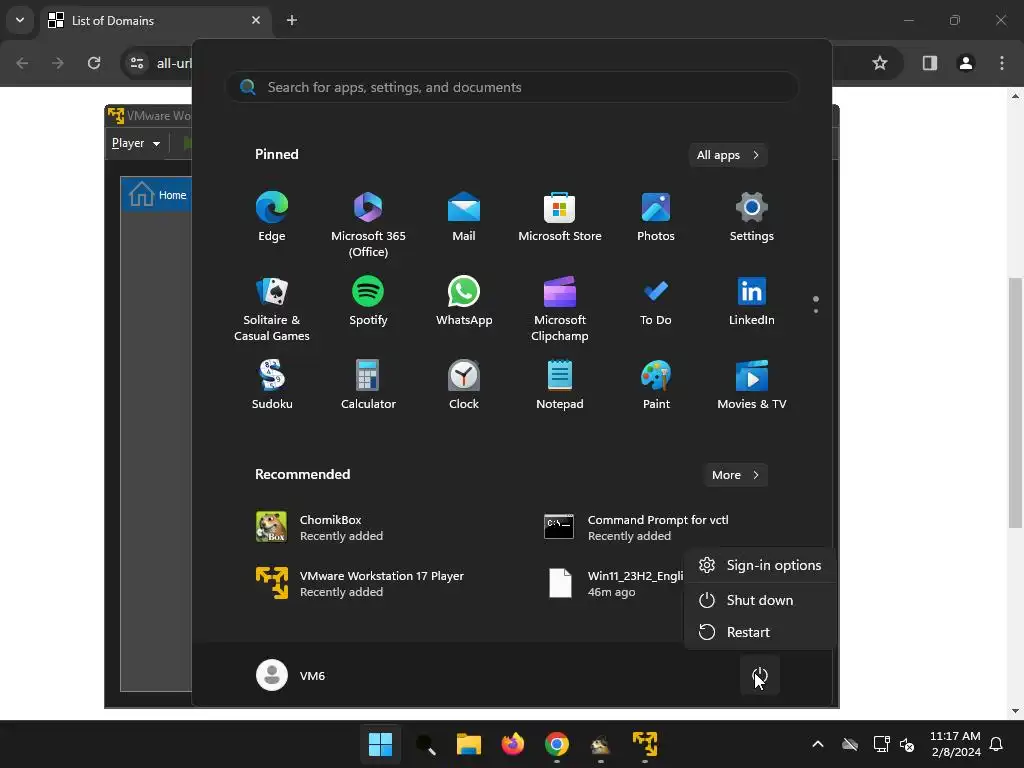Viewport: 1024px width, 768px height.
Task: Open Chrome three-dot menu
Action: pyautogui.click(x=1002, y=63)
